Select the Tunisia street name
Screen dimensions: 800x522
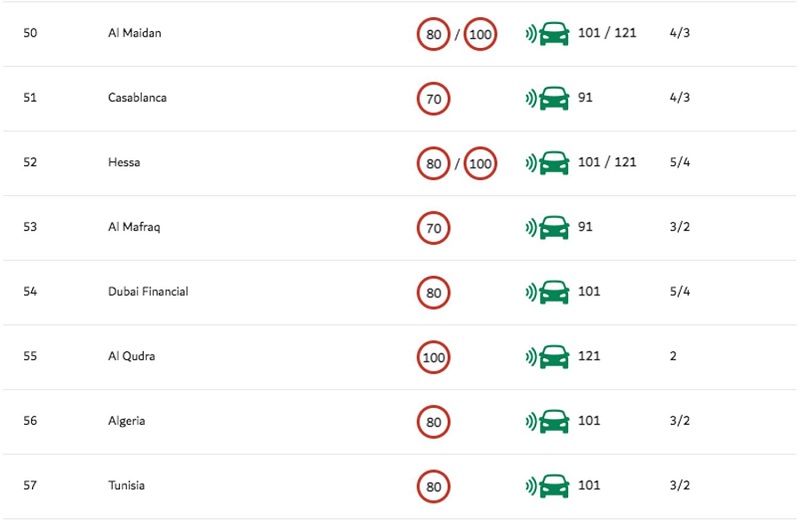pyautogui.click(x=127, y=485)
